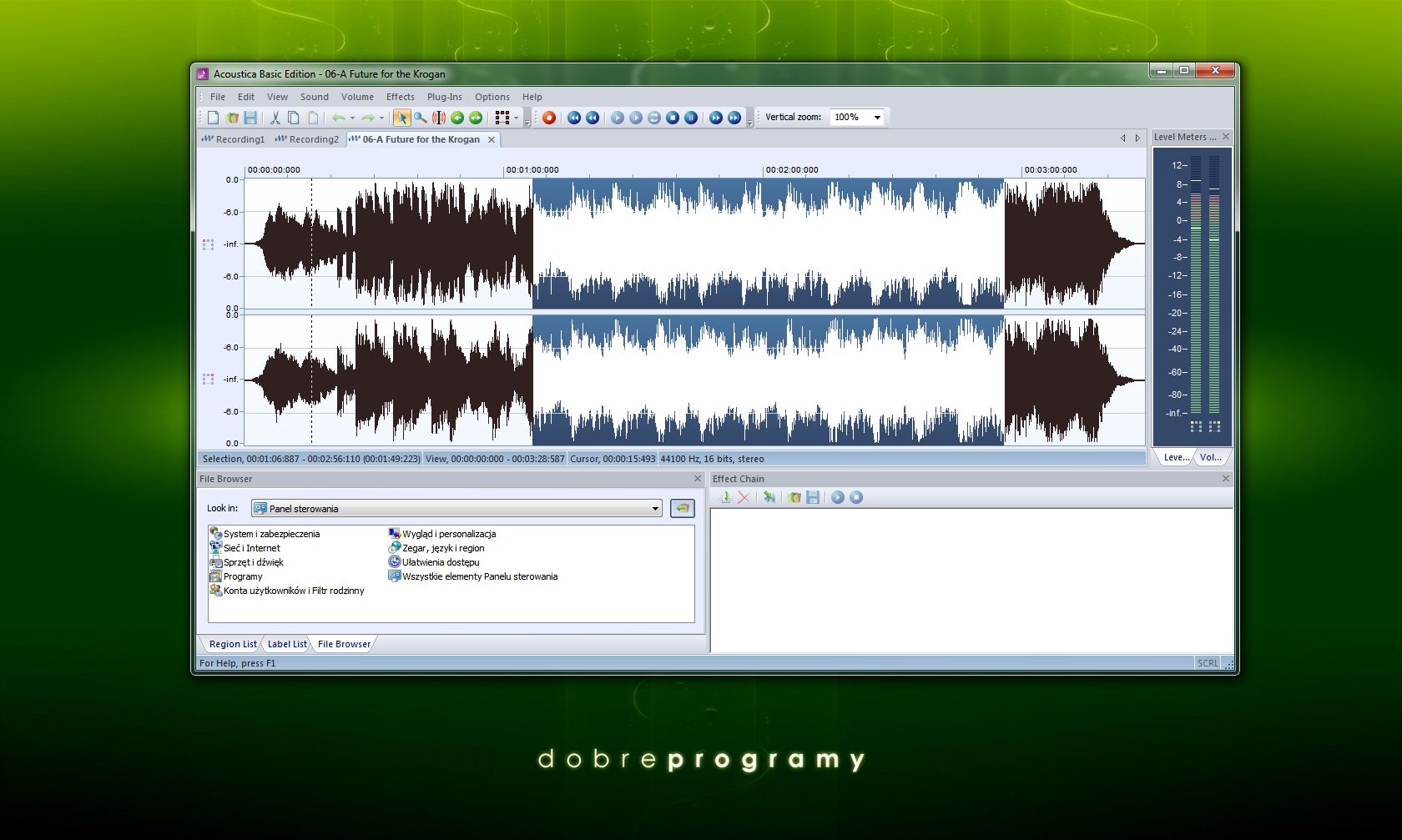Toggle loop playback button
Screen dimensions: 1402x840
click(654, 118)
